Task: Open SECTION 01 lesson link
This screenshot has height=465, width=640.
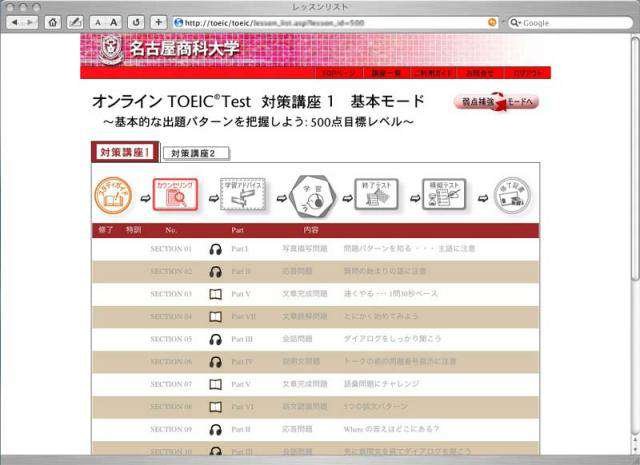Action: (x=171, y=249)
